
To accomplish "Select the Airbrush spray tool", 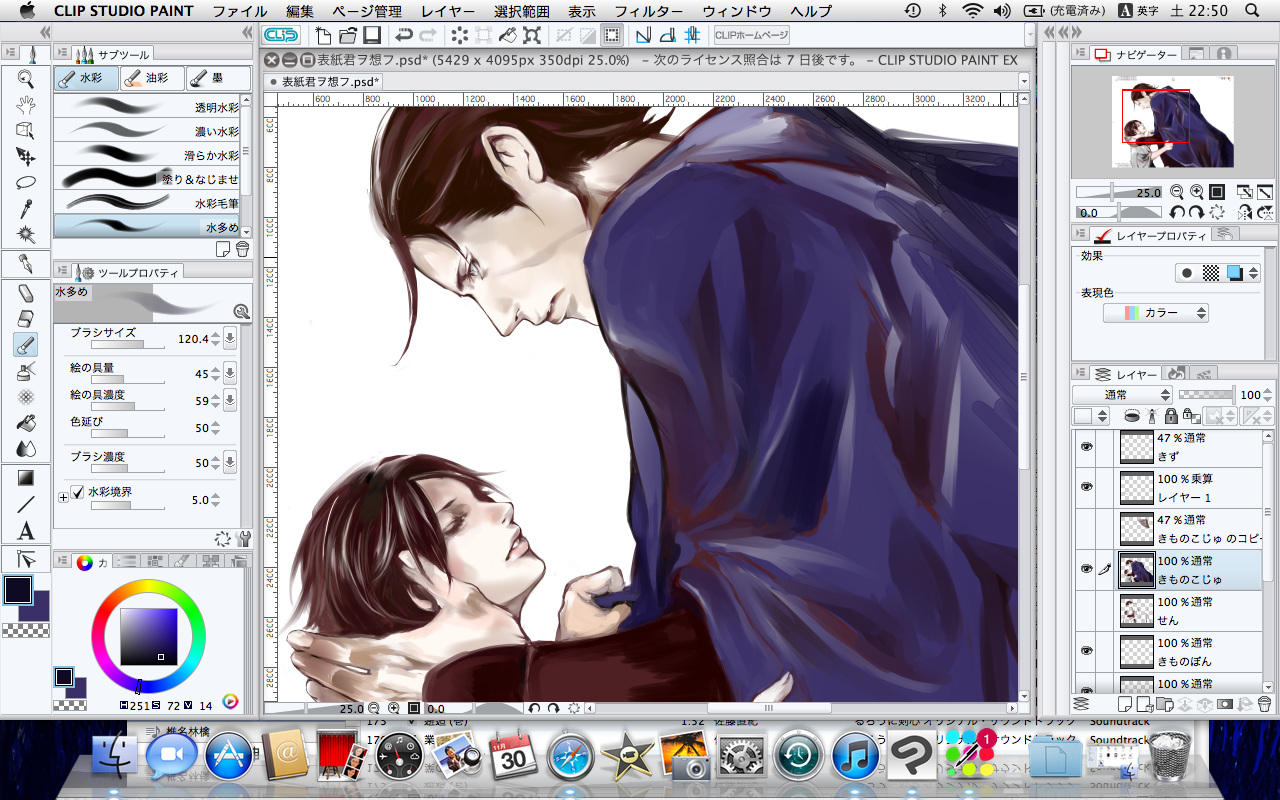I will (26, 371).
